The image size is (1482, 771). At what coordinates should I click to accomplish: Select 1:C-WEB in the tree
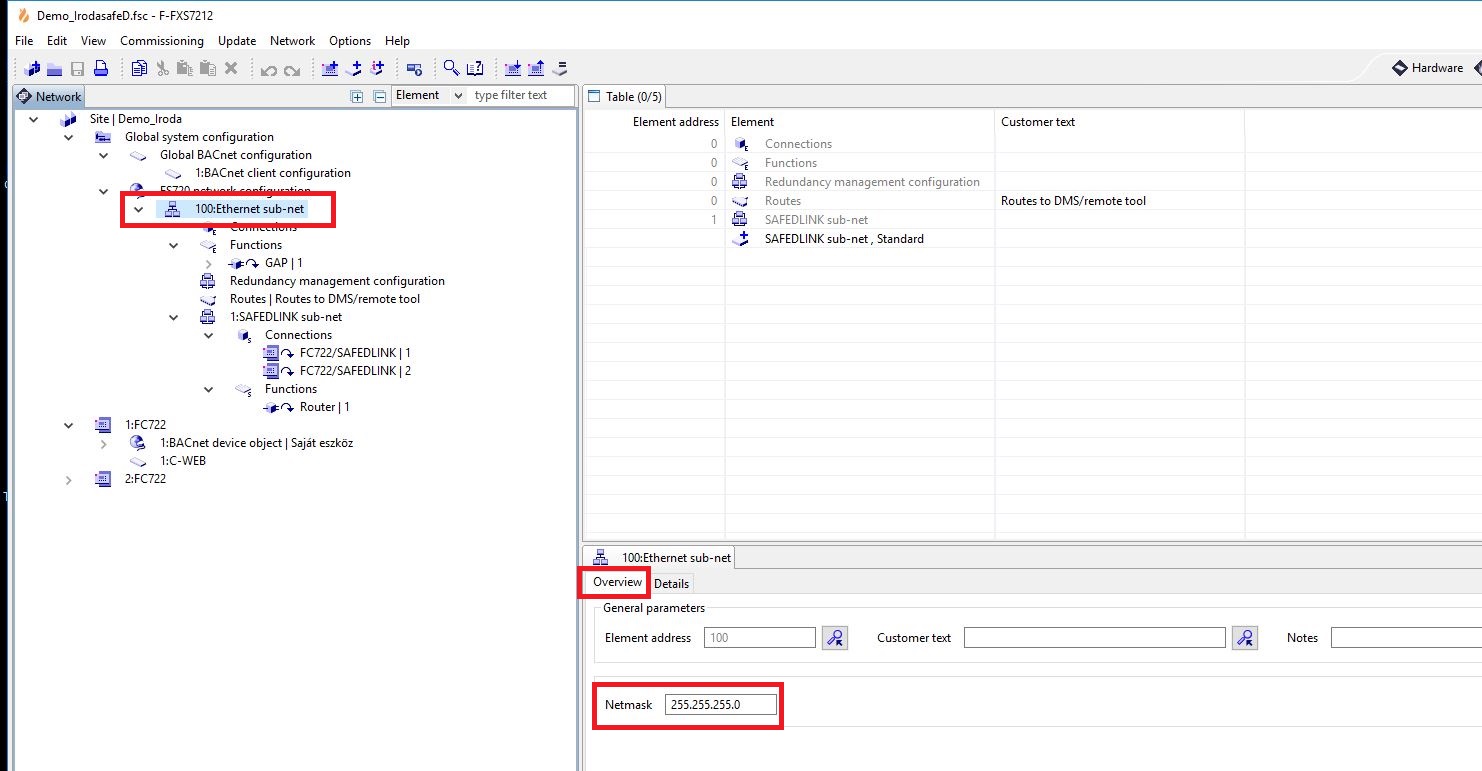coord(182,461)
